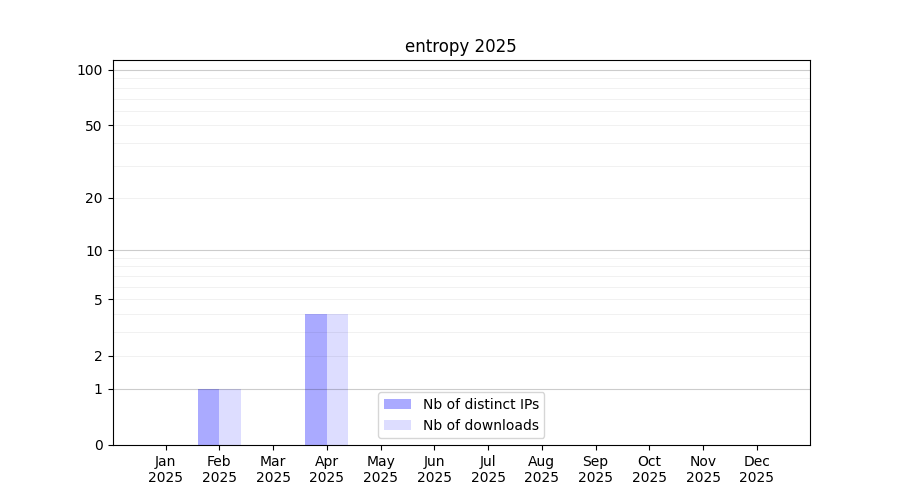Image resolution: width=900 pixels, height=500 pixels.
Task: Select the 'Nb of distinct IPs' legend label
Action: [480, 404]
